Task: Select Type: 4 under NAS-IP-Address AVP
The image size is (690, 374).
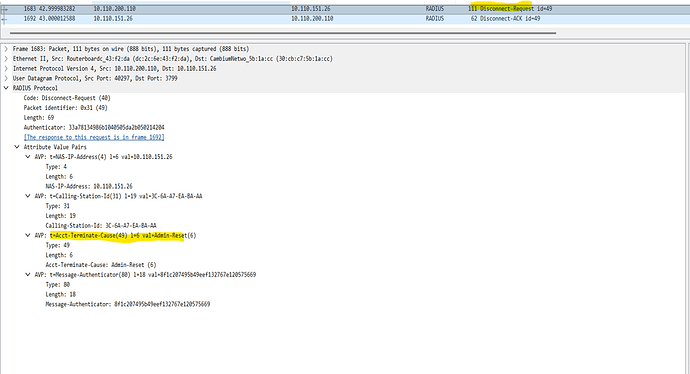Action: (56, 167)
